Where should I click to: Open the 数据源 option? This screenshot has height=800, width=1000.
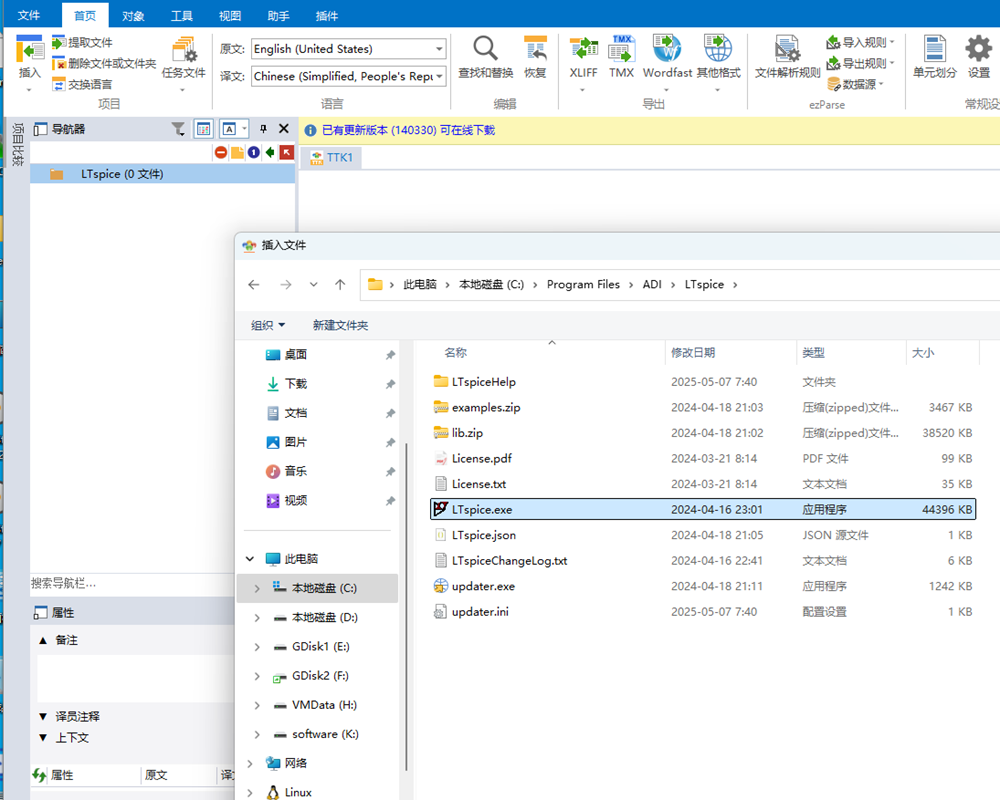coord(856,84)
